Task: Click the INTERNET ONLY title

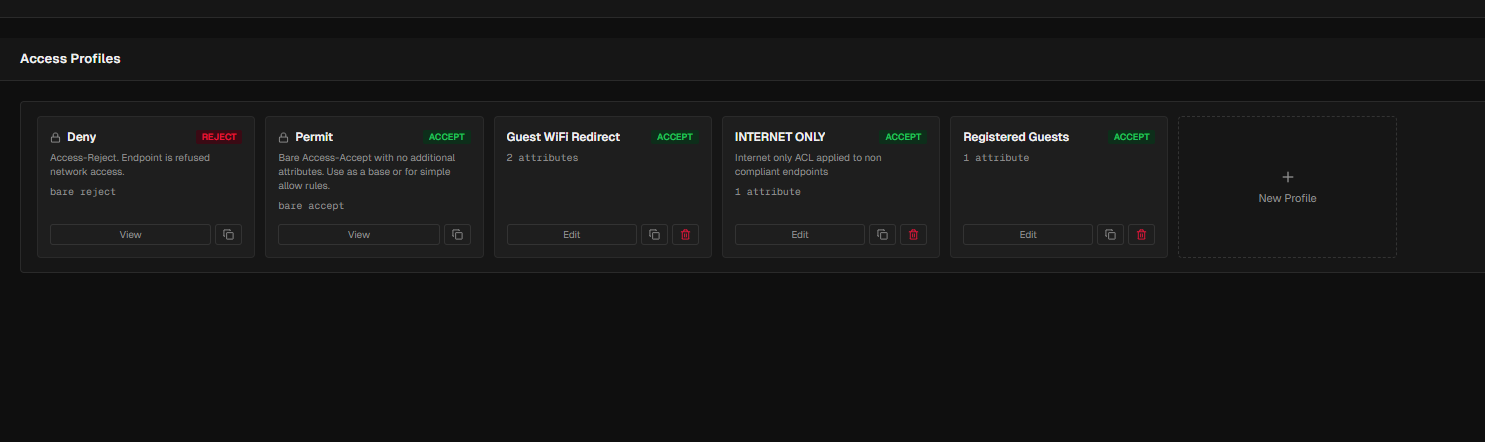Action: [x=780, y=137]
